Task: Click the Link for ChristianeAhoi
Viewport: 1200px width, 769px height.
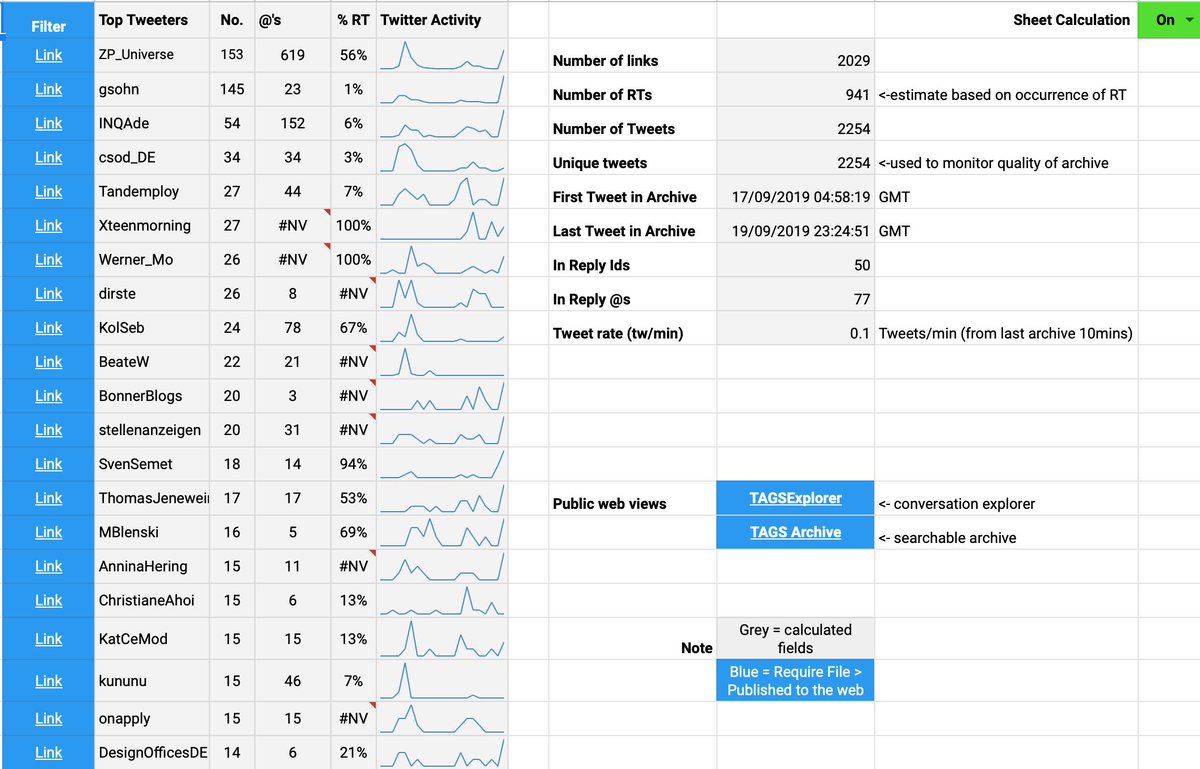Action: coord(48,600)
